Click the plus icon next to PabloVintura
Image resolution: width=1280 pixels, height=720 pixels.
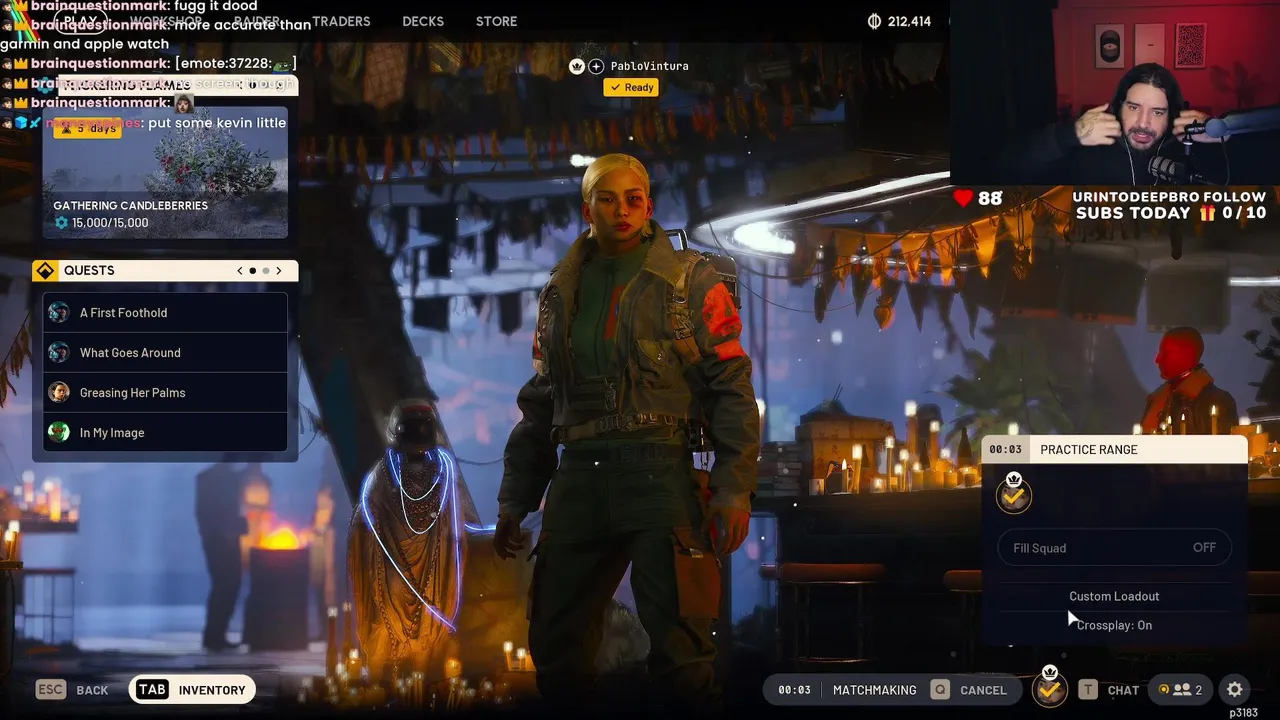596,66
